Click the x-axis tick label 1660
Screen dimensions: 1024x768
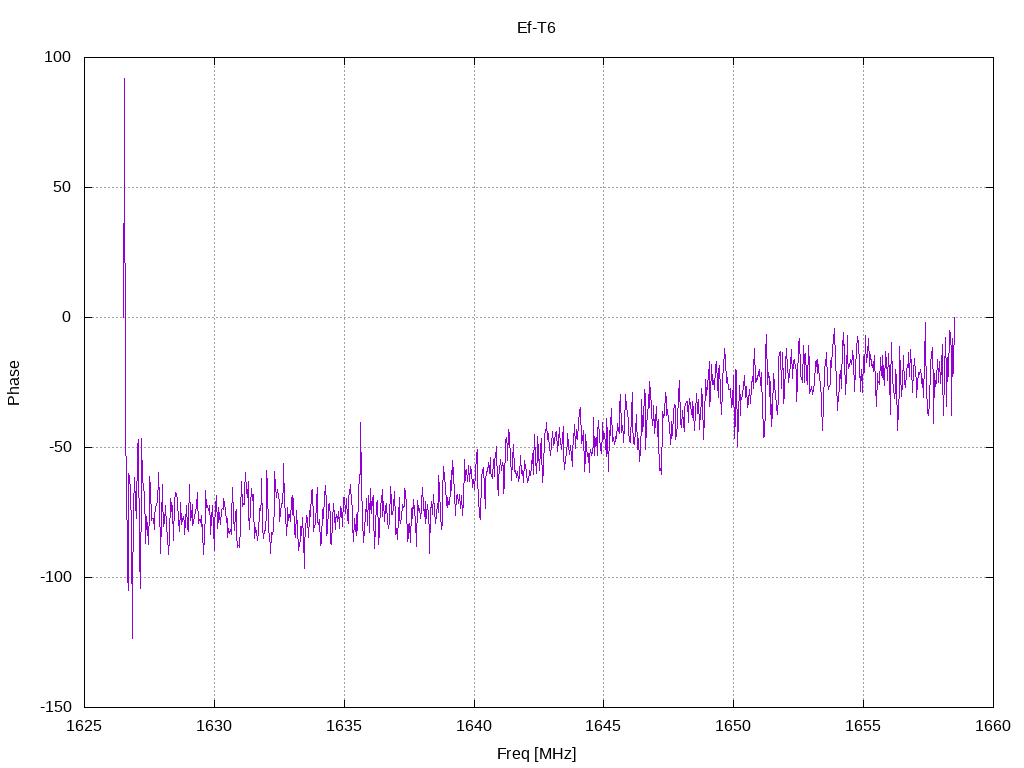tap(993, 726)
